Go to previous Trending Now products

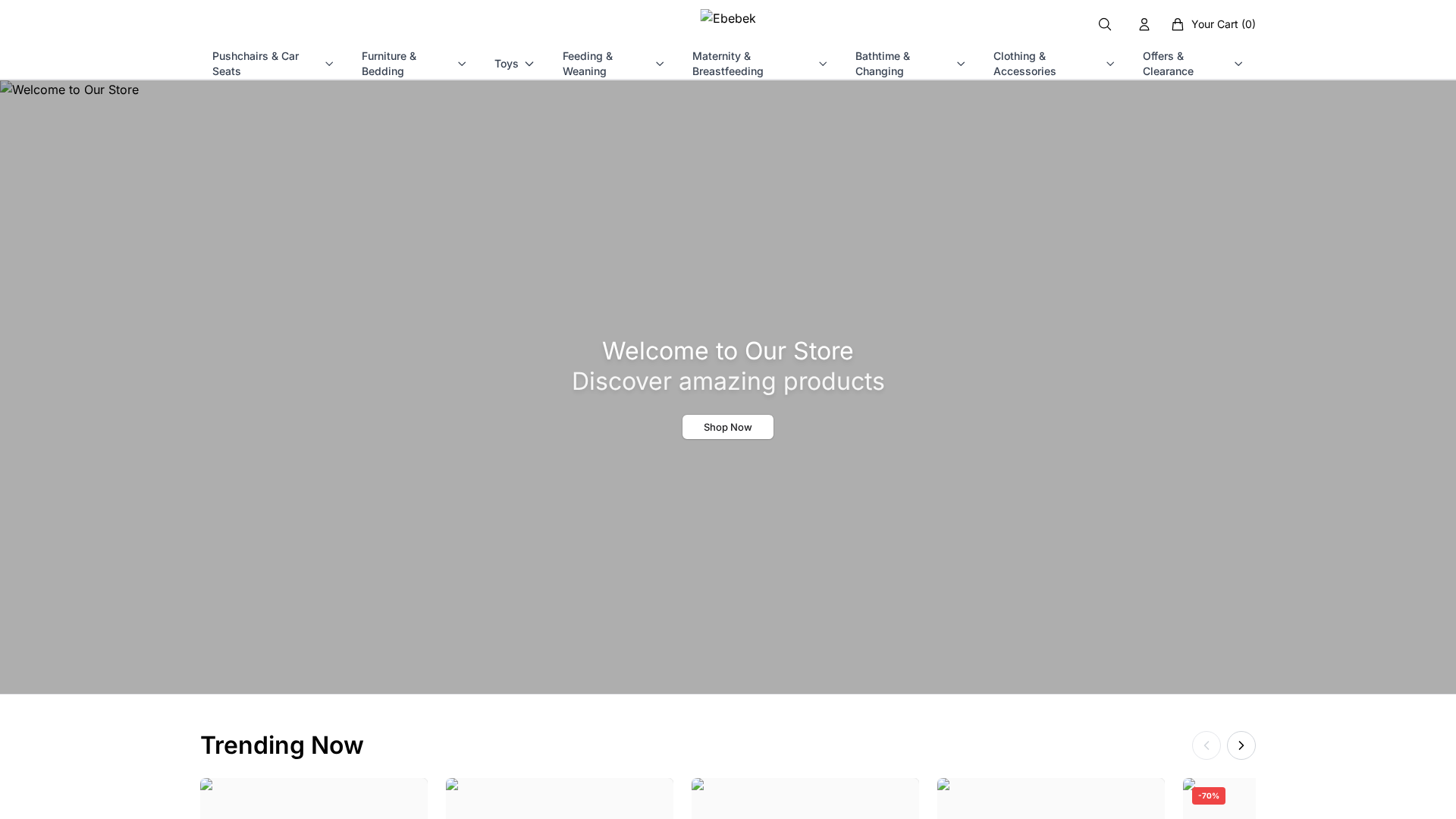(x=1207, y=745)
